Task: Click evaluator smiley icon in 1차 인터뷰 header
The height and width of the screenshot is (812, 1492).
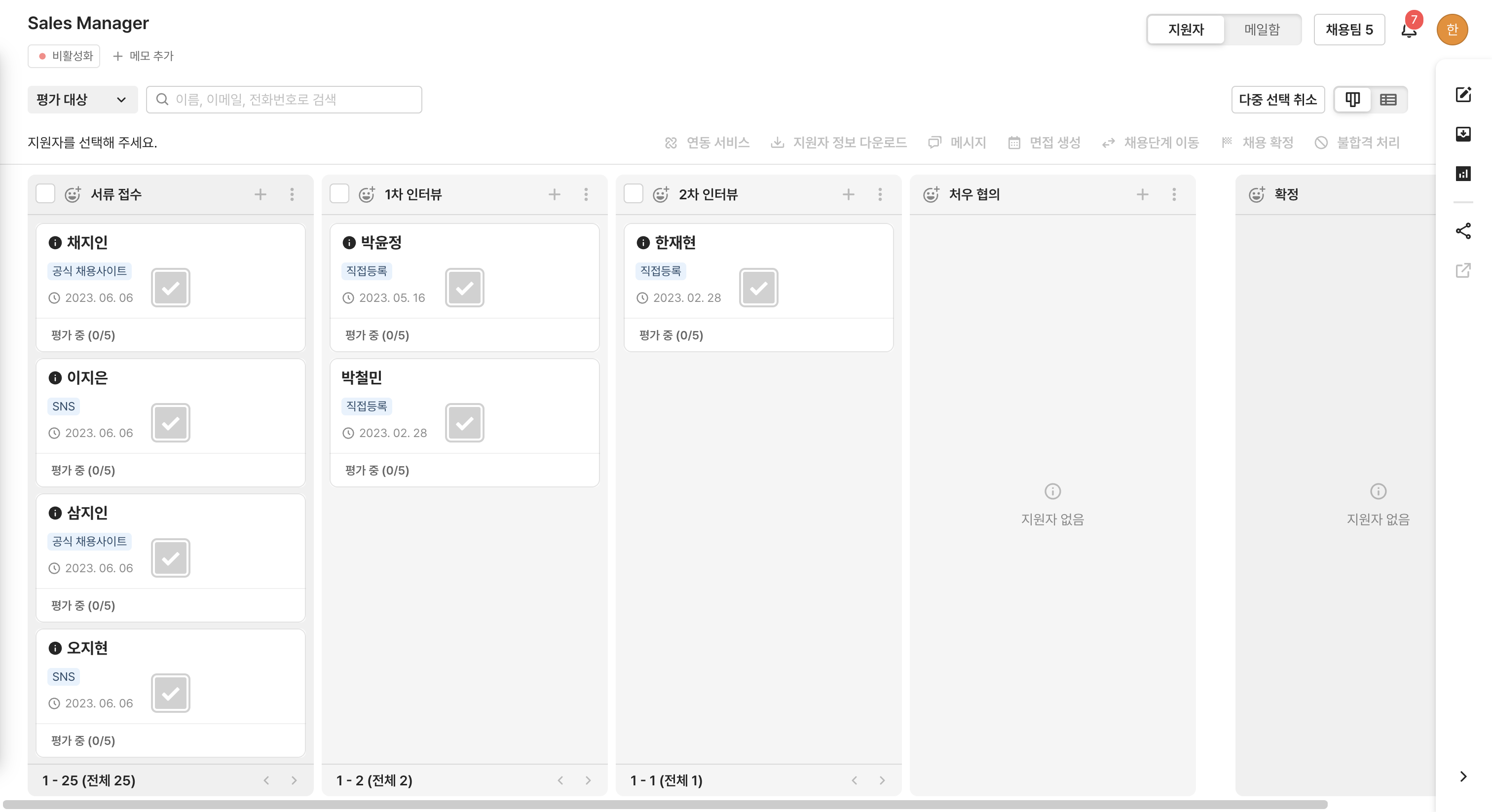Action: [x=367, y=194]
